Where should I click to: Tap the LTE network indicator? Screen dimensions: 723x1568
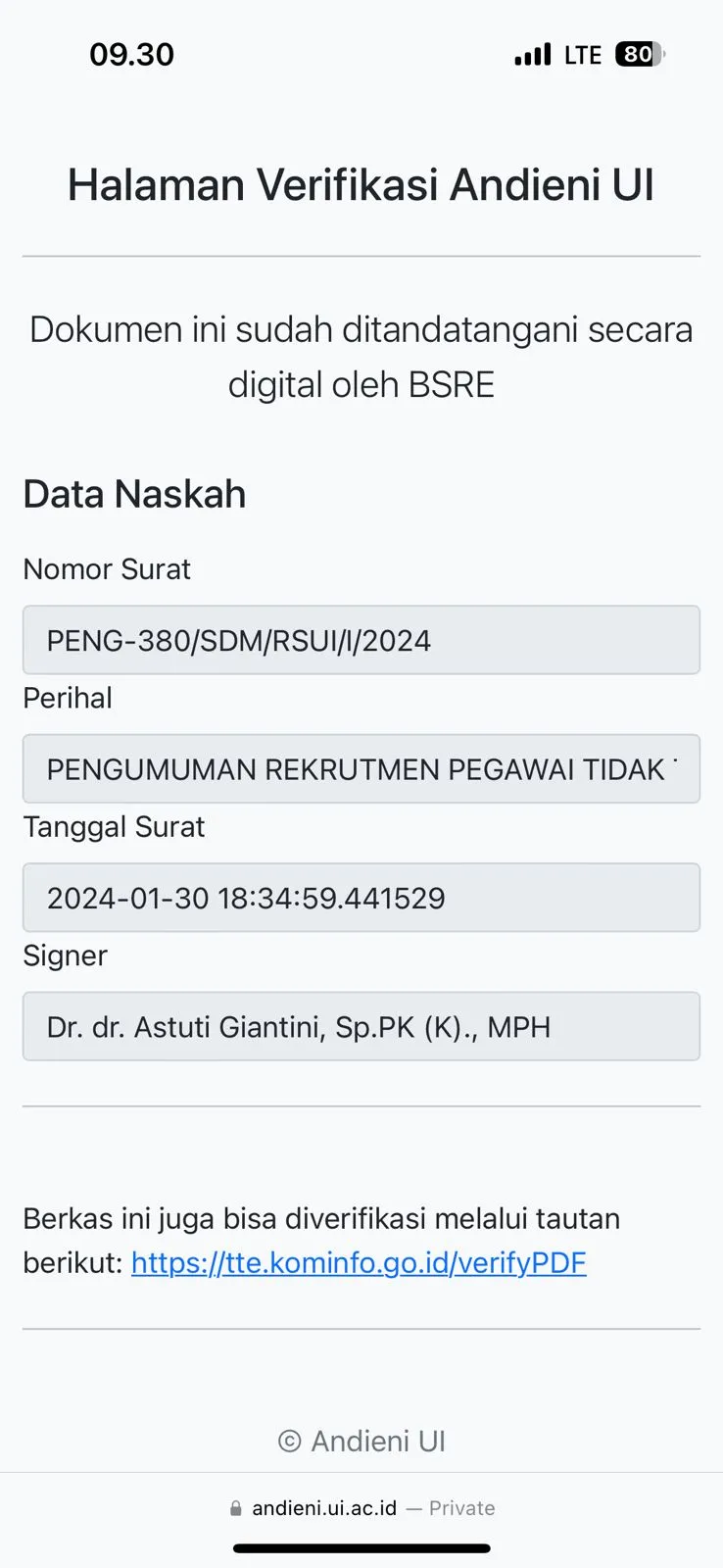(x=585, y=54)
